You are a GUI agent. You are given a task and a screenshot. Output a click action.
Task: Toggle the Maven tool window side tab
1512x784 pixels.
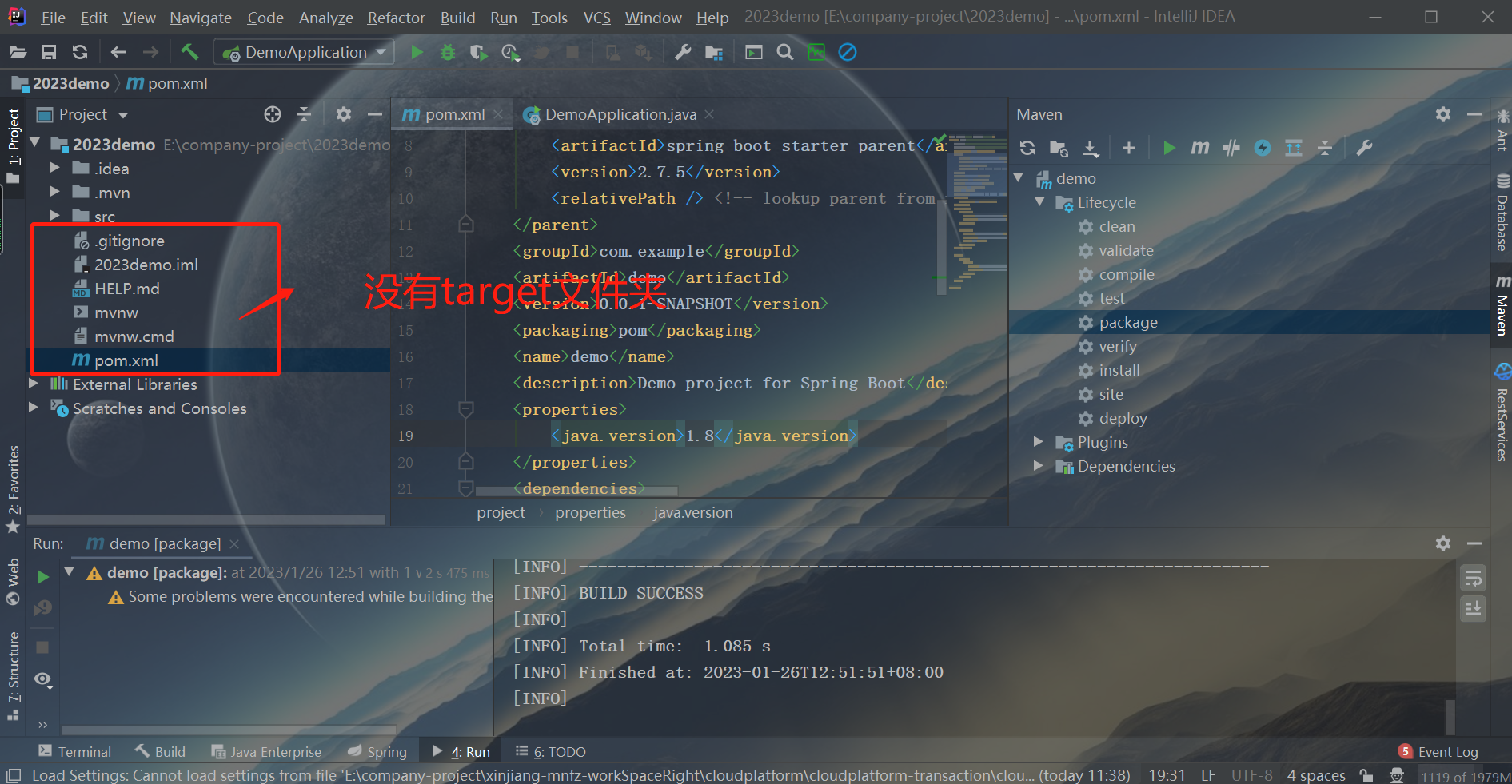coord(1502,305)
